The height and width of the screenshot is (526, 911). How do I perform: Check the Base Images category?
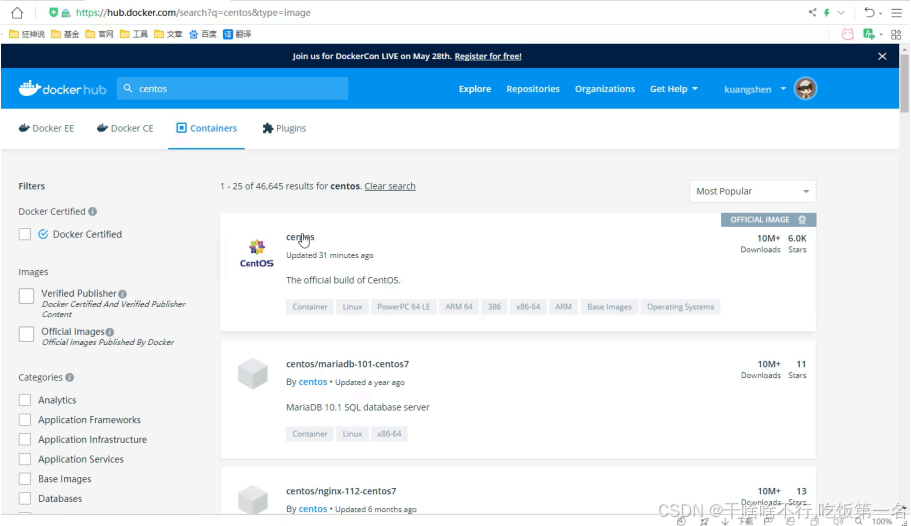pyautogui.click(x=24, y=479)
